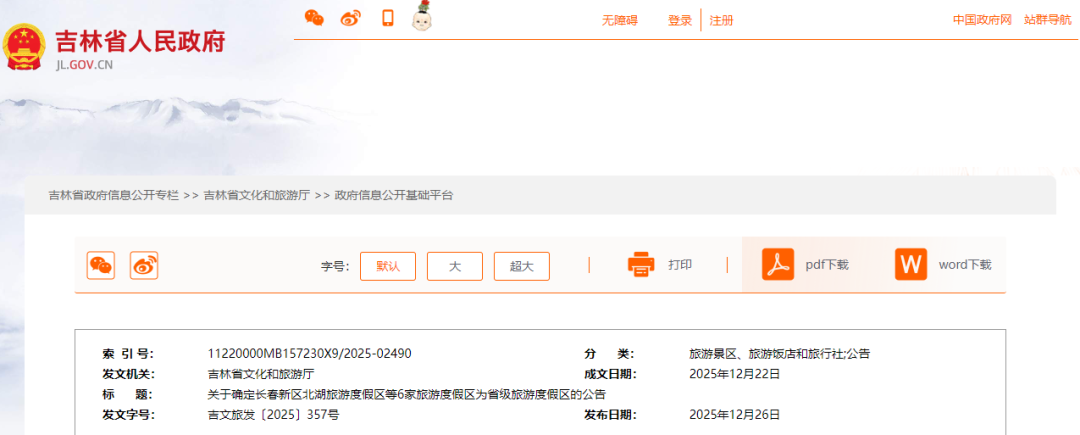This screenshot has height=435, width=1080.
Task: Click 注册 to register
Action: (721, 21)
